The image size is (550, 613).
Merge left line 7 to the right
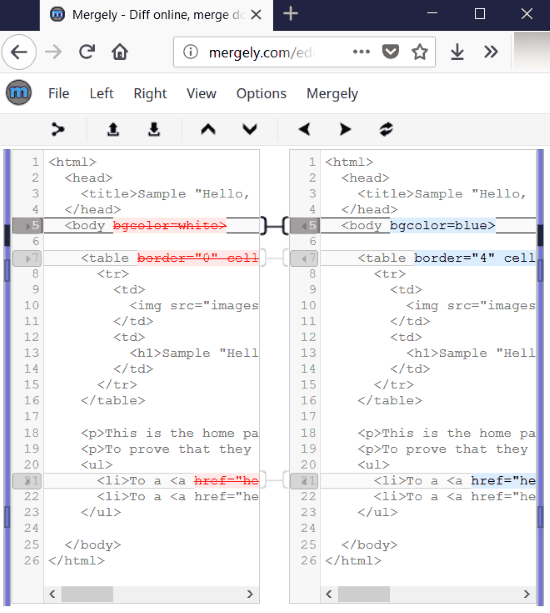tap(27, 258)
